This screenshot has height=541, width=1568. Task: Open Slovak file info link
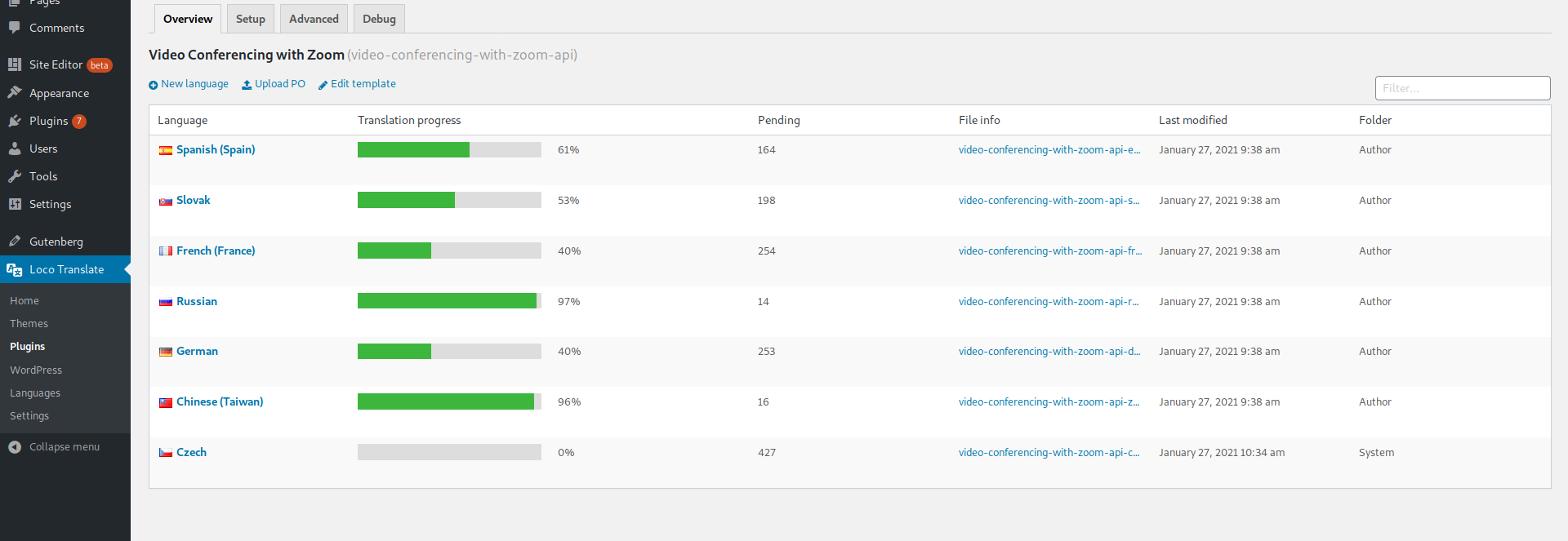[x=1049, y=201]
